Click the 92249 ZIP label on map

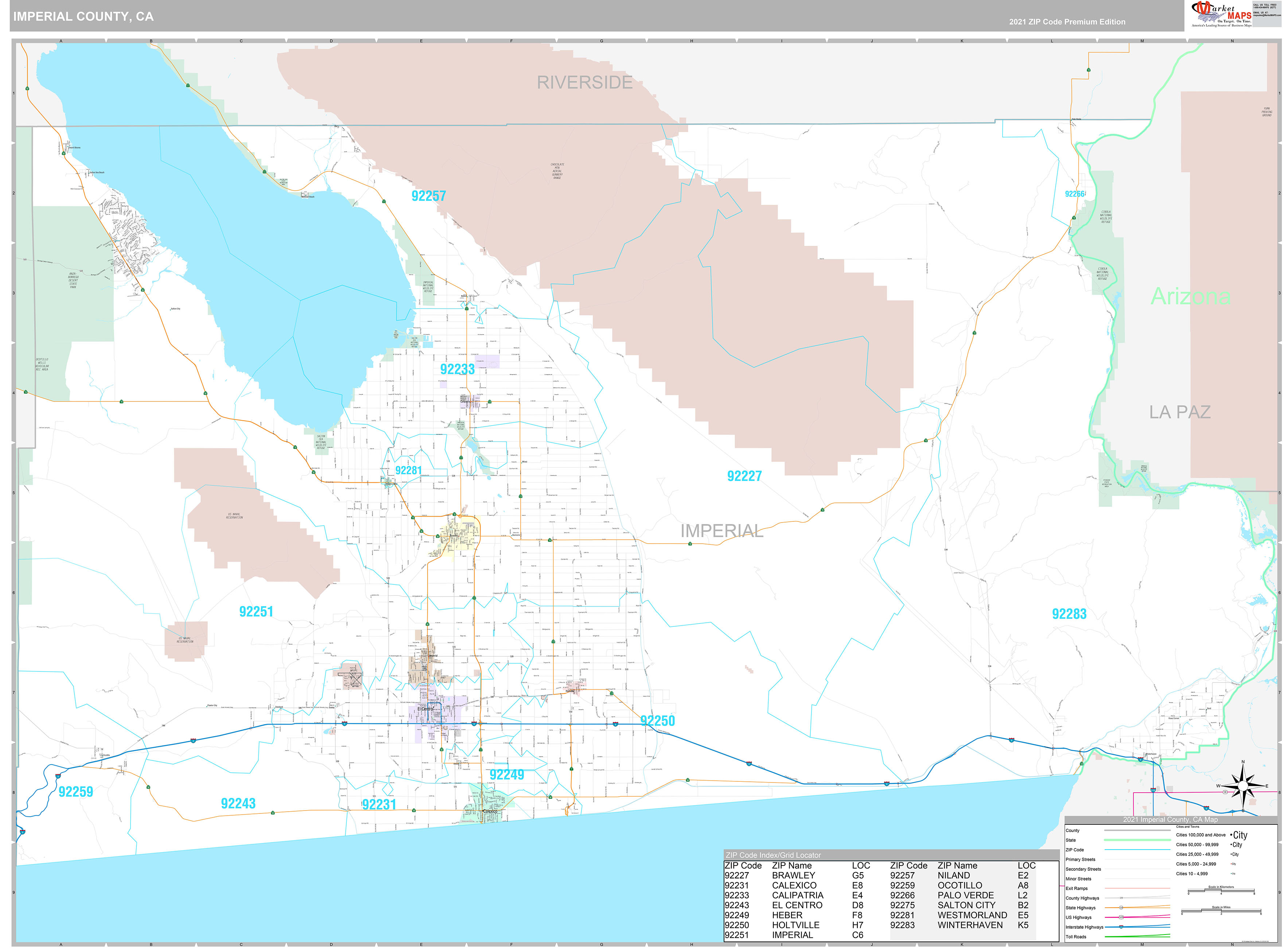507,775
